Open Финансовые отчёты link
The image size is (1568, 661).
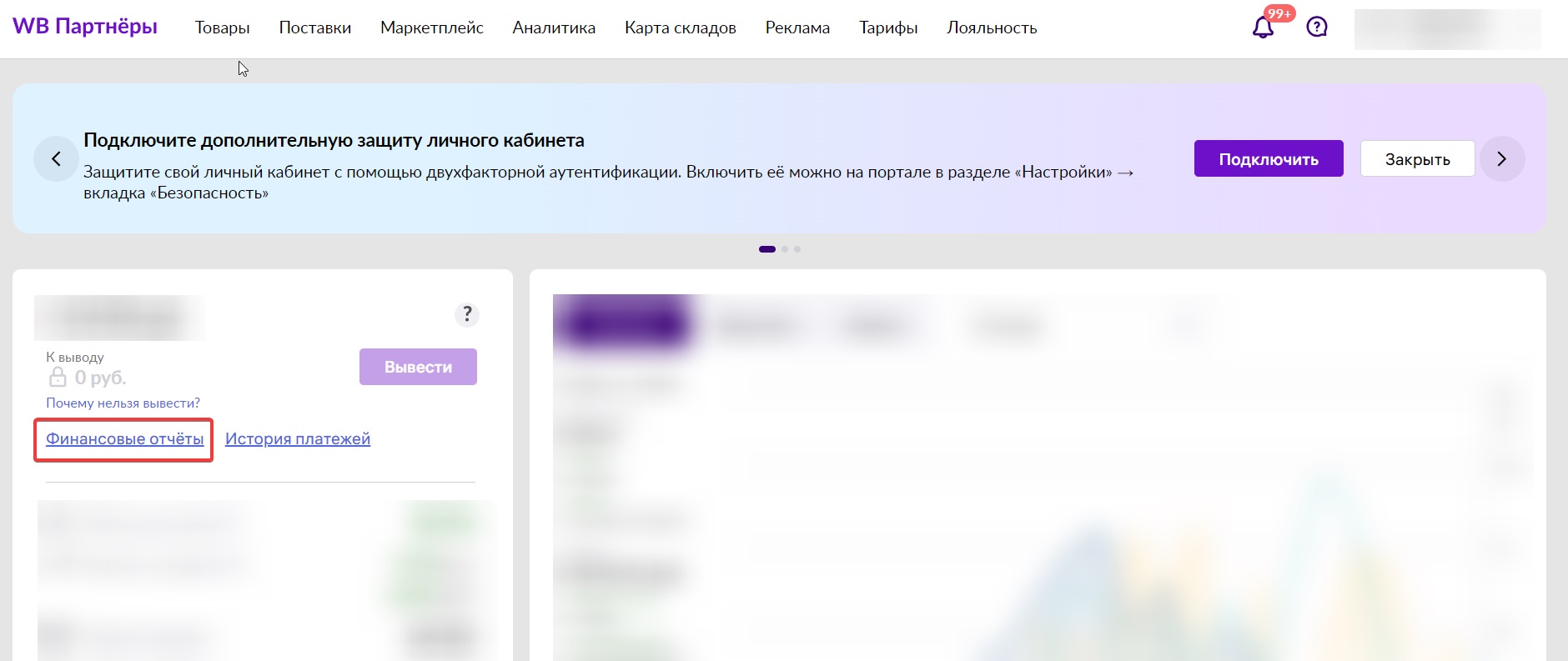[124, 439]
